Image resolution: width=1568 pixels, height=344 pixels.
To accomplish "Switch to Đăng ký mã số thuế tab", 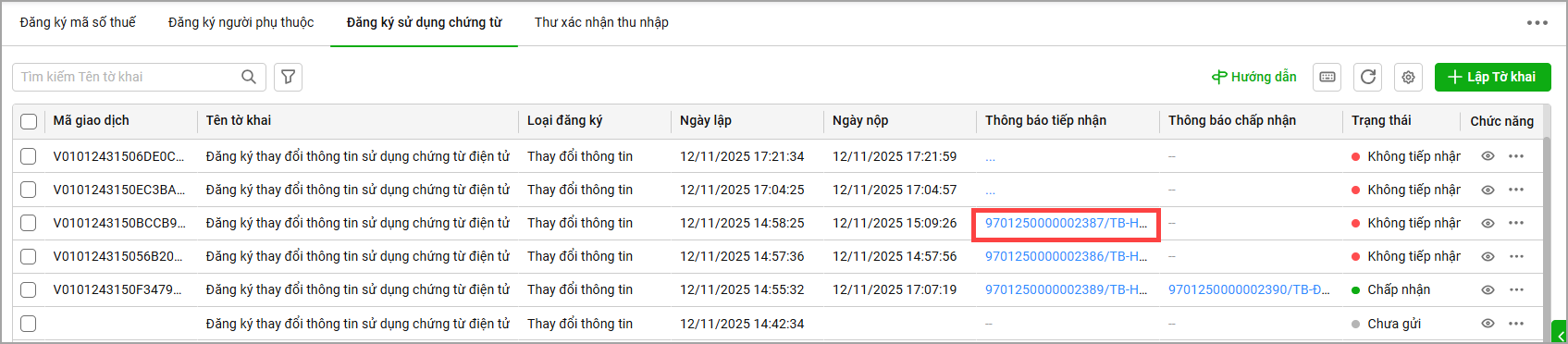I will [x=78, y=22].
